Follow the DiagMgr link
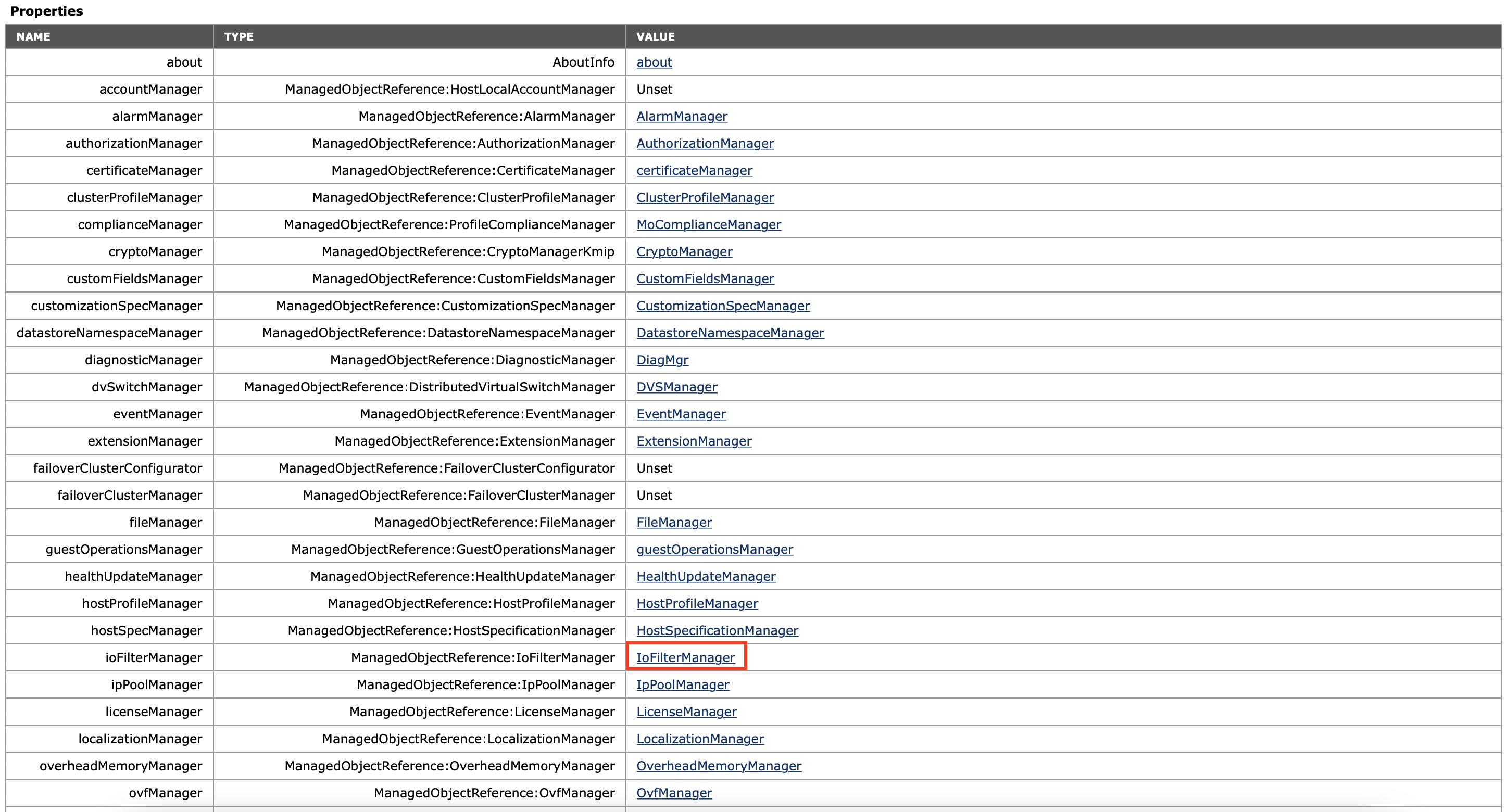This screenshot has width=1507, height=812. coord(662,360)
